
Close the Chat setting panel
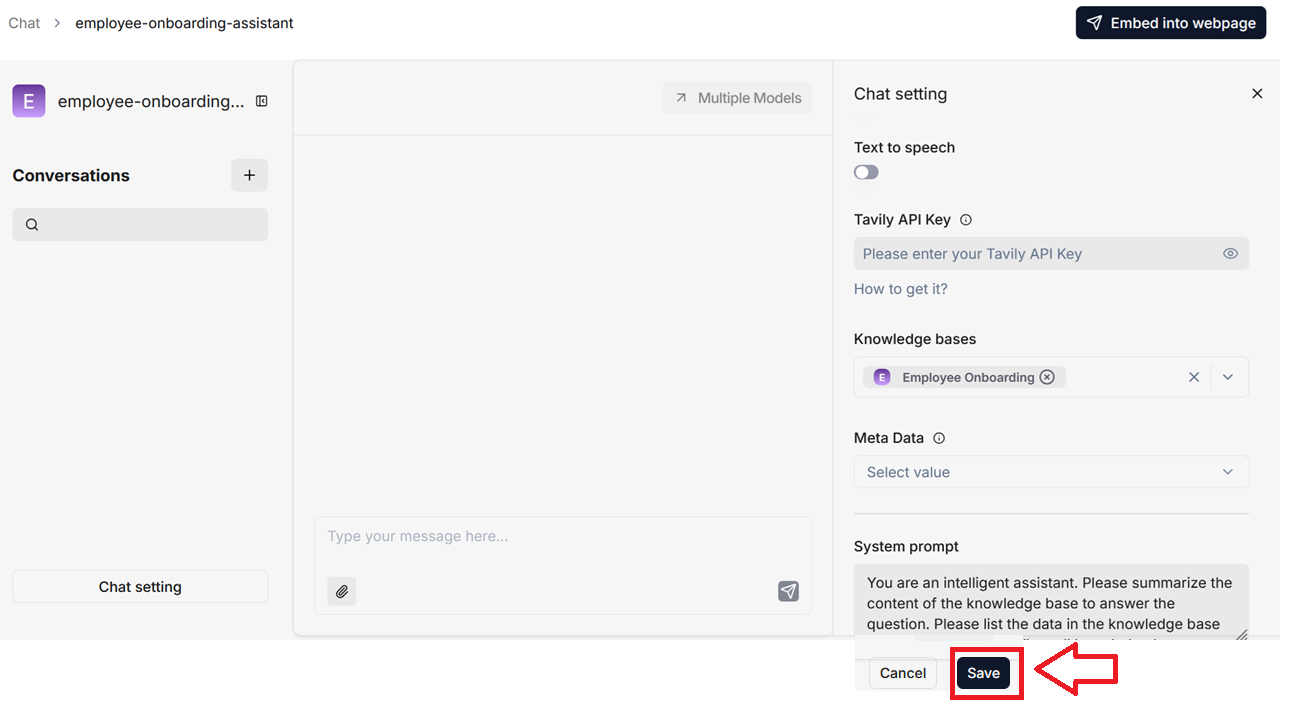click(1257, 94)
